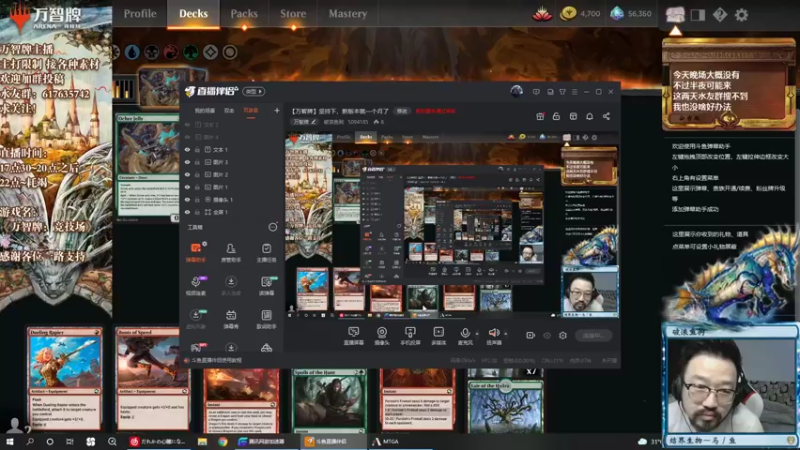Filter decks by green mana symbol
Image resolution: width=800 pixels, height=450 pixels.
[191, 52]
